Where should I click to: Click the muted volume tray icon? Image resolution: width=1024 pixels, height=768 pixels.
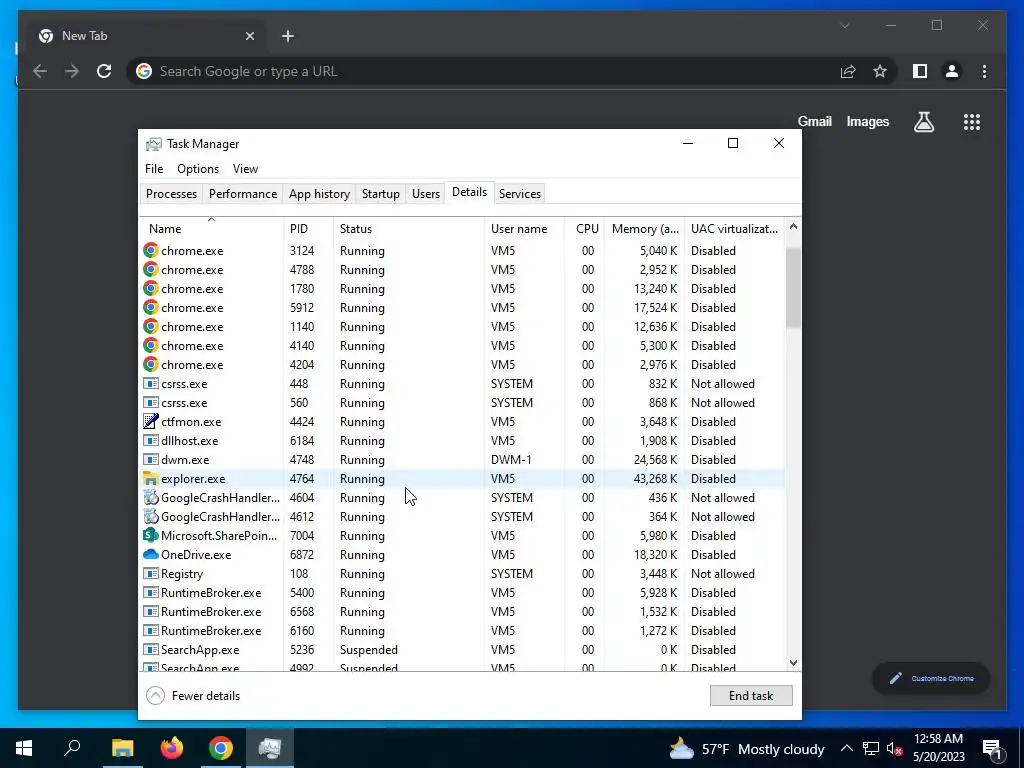click(x=894, y=748)
